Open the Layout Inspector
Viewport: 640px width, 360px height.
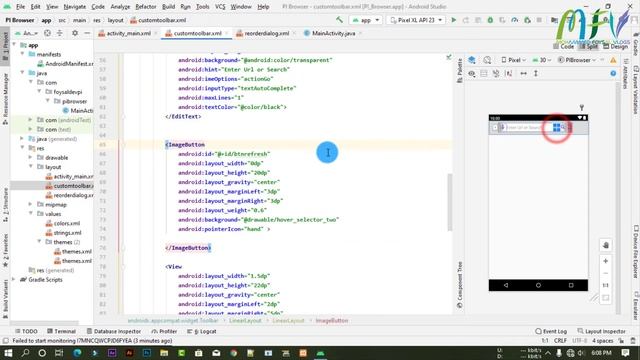point(601,331)
